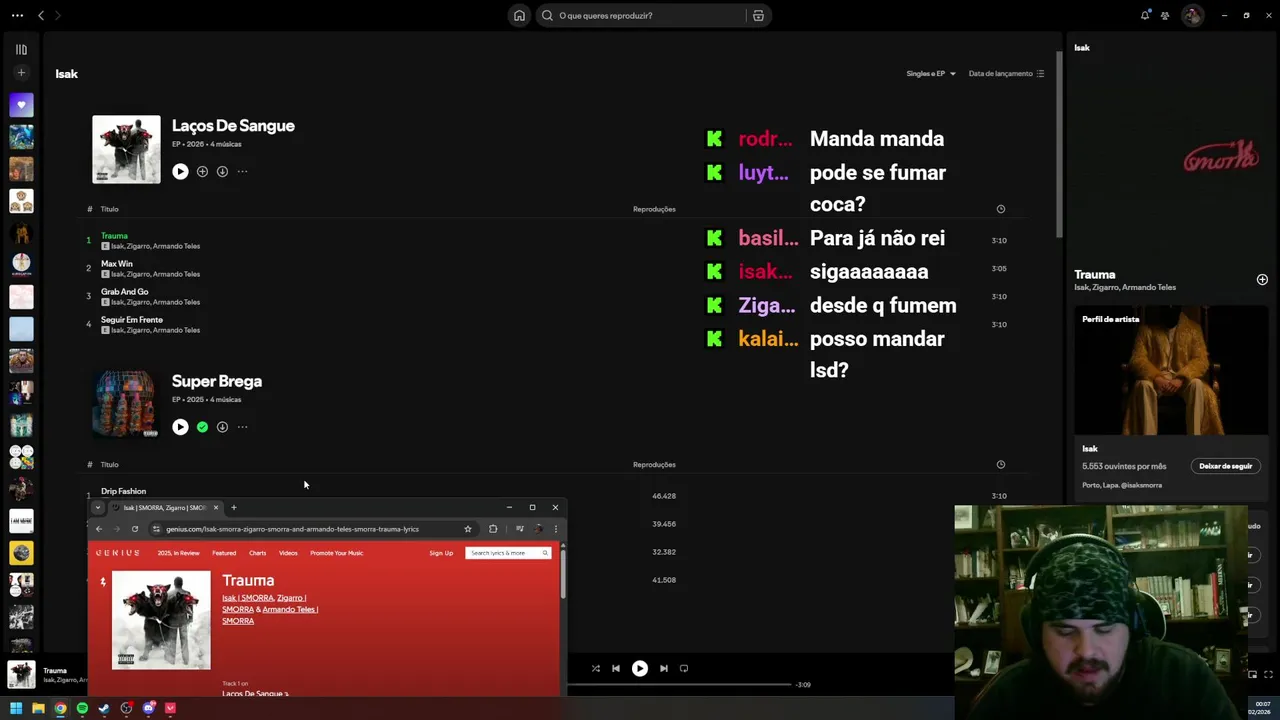Add Trauma to a playlist from the side panel
The width and height of the screenshot is (1280, 720).
1262,280
